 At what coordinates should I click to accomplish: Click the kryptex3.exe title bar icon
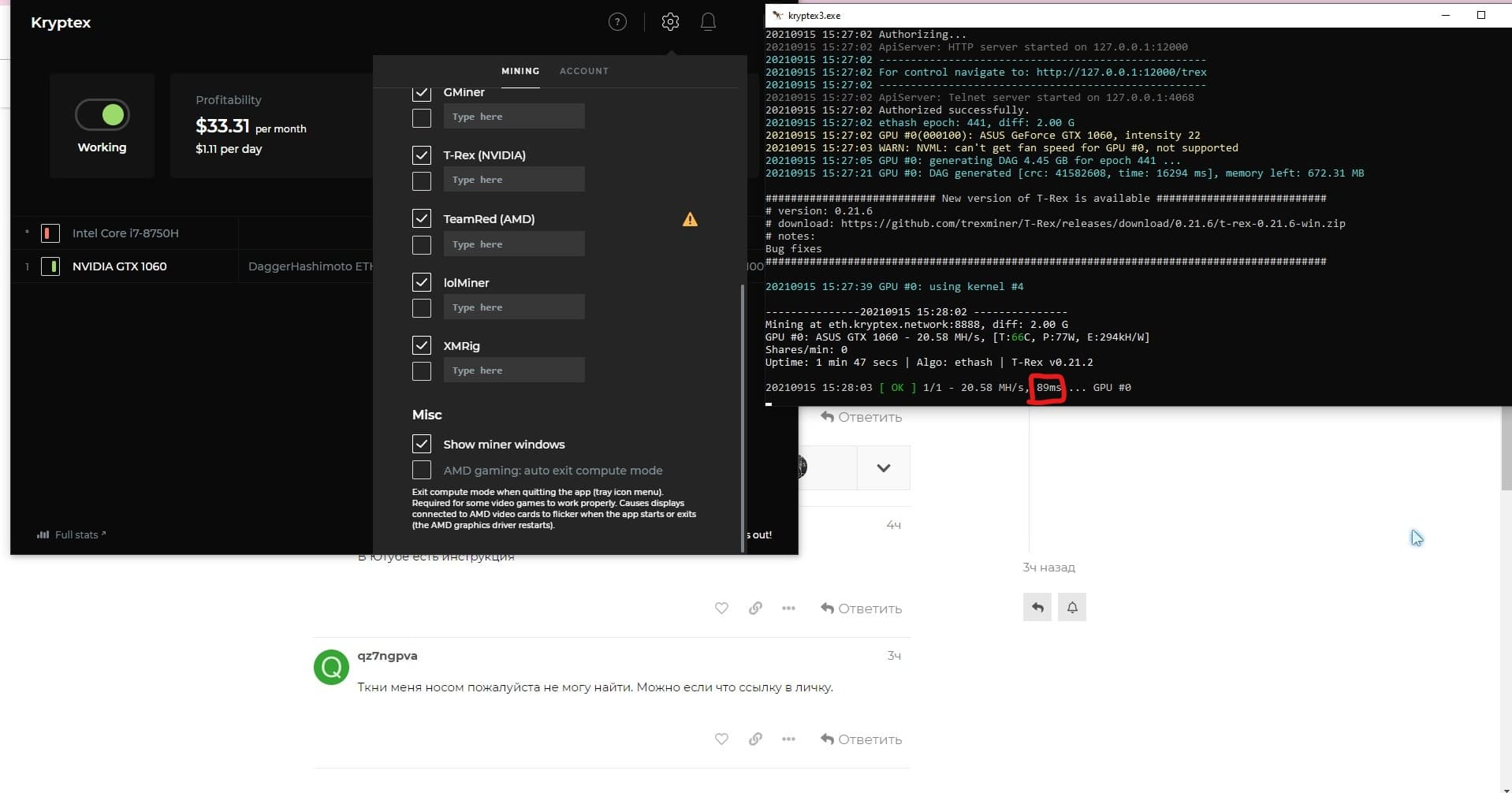click(778, 15)
